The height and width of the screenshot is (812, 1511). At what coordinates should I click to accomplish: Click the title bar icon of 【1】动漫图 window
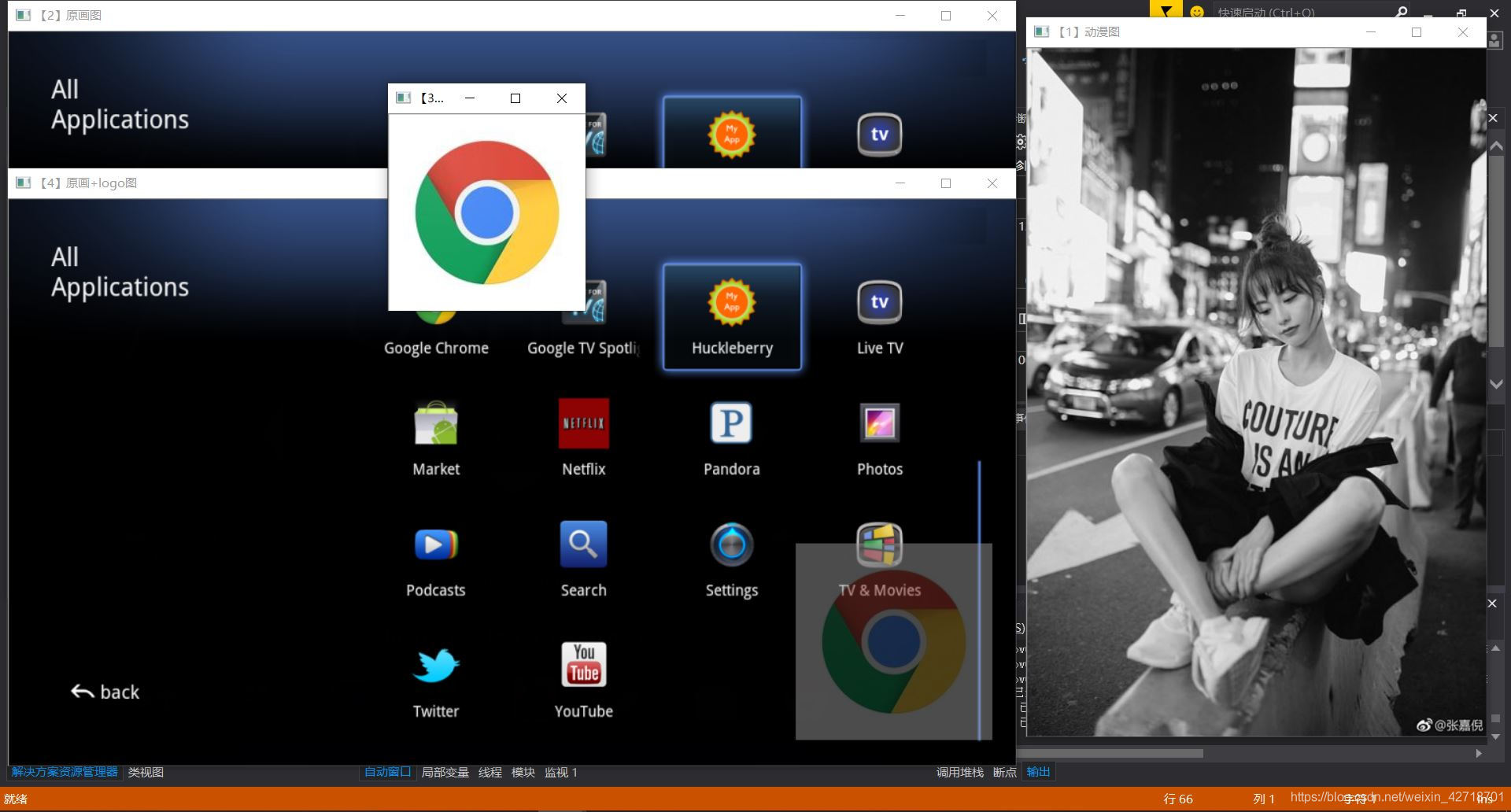click(1042, 31)
